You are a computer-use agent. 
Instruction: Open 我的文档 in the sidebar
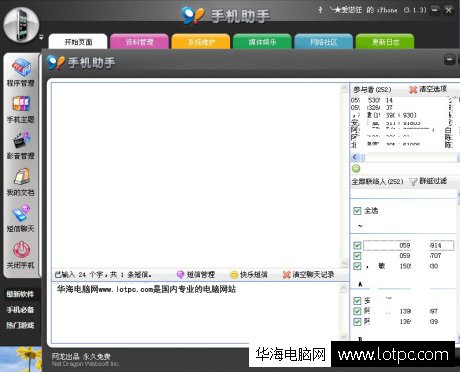point(21,182)
